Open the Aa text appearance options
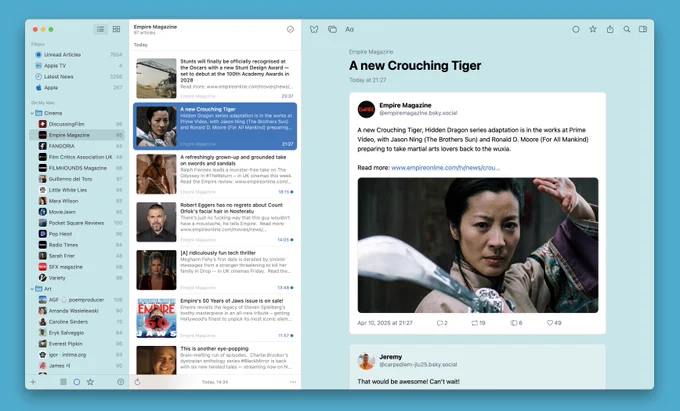 (350, 29)
